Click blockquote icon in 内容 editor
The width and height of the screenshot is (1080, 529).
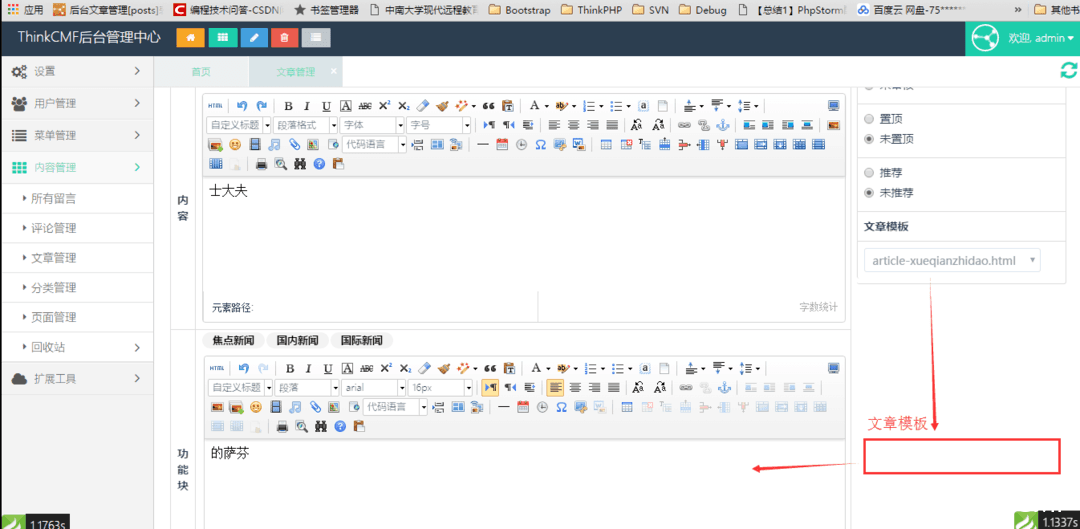point(489,106)
